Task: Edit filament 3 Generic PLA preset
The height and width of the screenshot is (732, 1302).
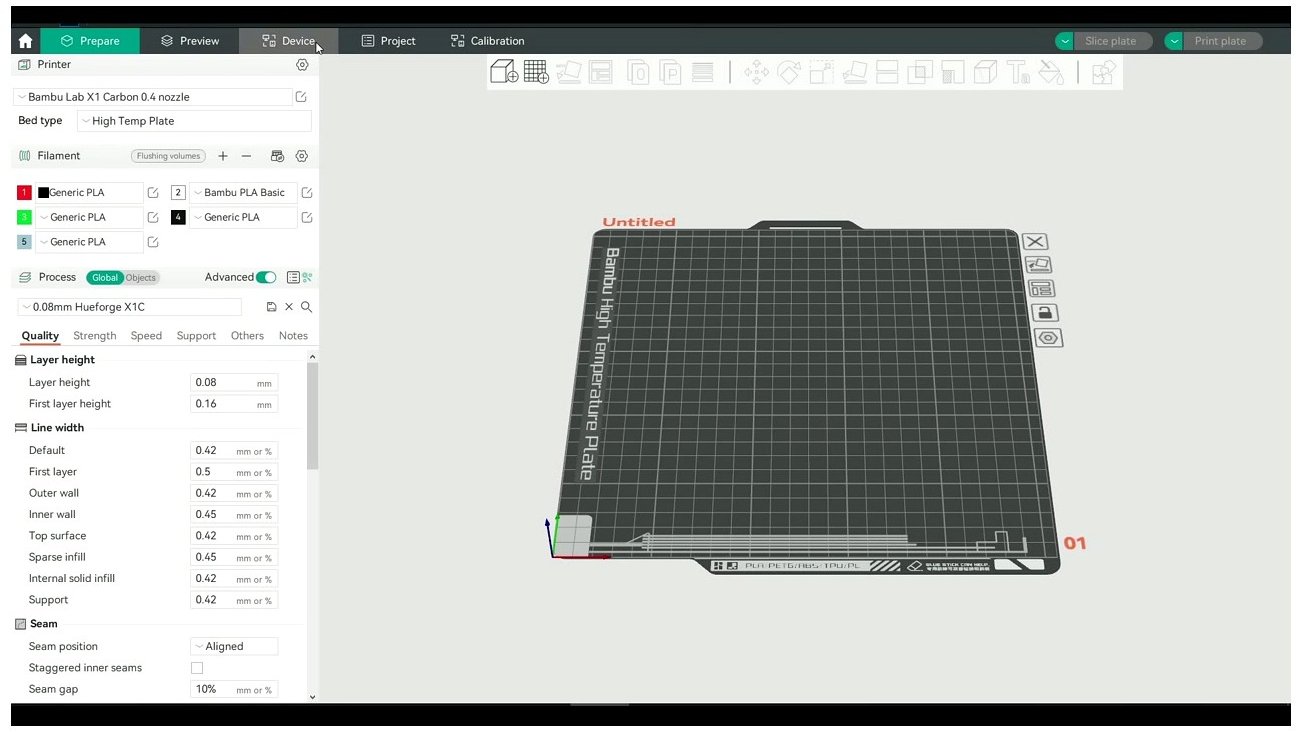Action: (153, 217)
